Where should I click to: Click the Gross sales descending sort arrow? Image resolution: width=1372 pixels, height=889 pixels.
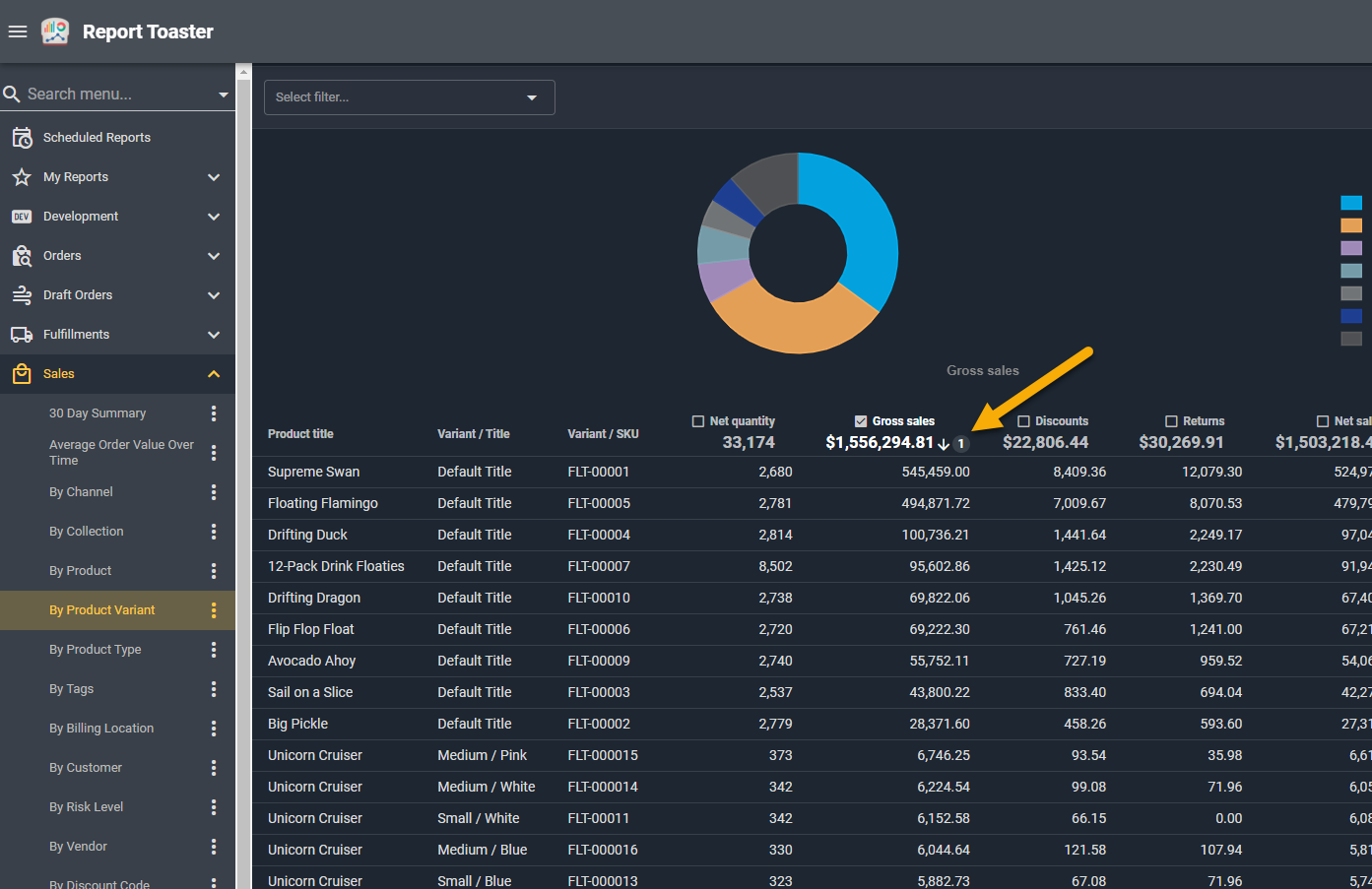tap(944, 444)
